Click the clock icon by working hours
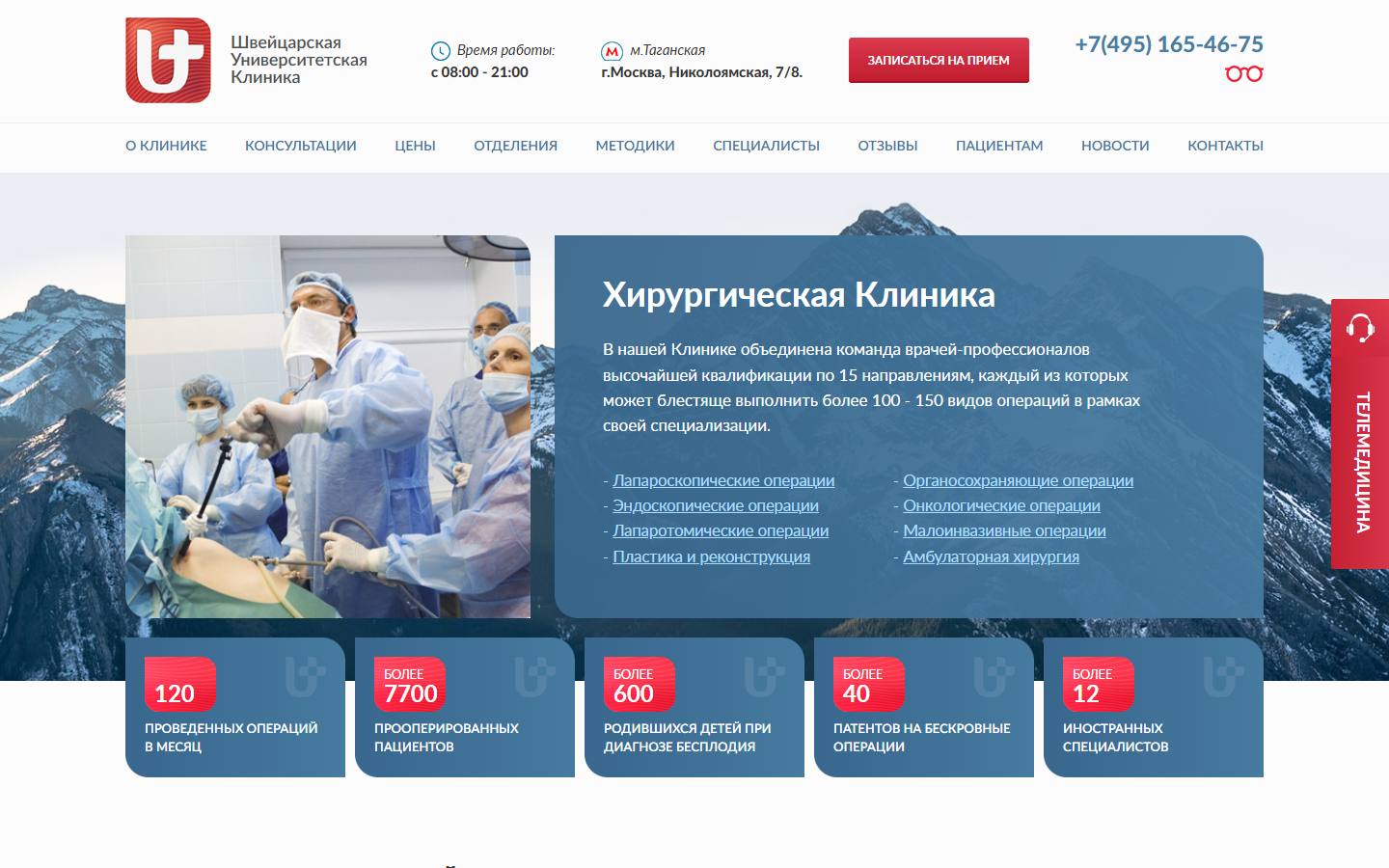Image resolution: width=1389 pixels, height=868 pixels. pos(440,51)
